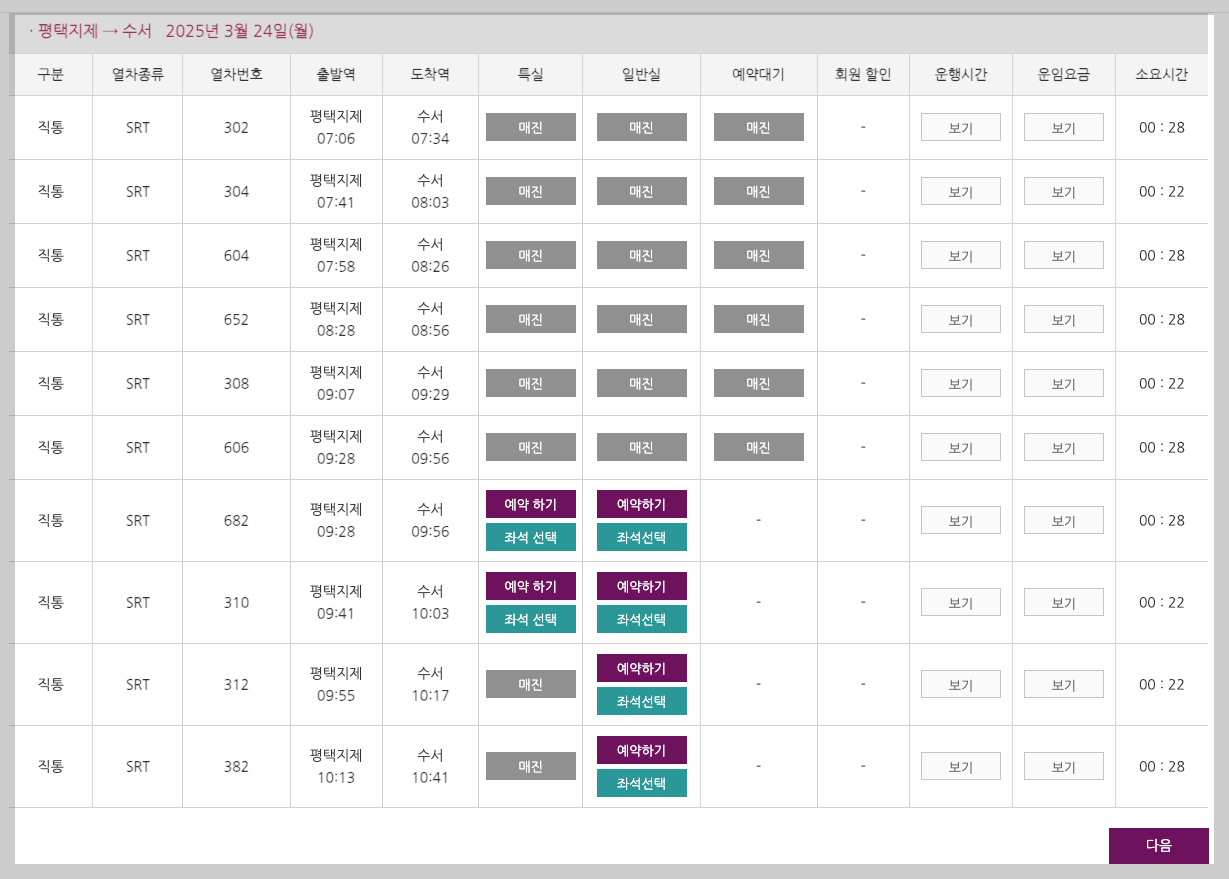1229x879 pixels.
Task: Reserve a first-class seat on train 682
Action: click(x=530, y=503)
